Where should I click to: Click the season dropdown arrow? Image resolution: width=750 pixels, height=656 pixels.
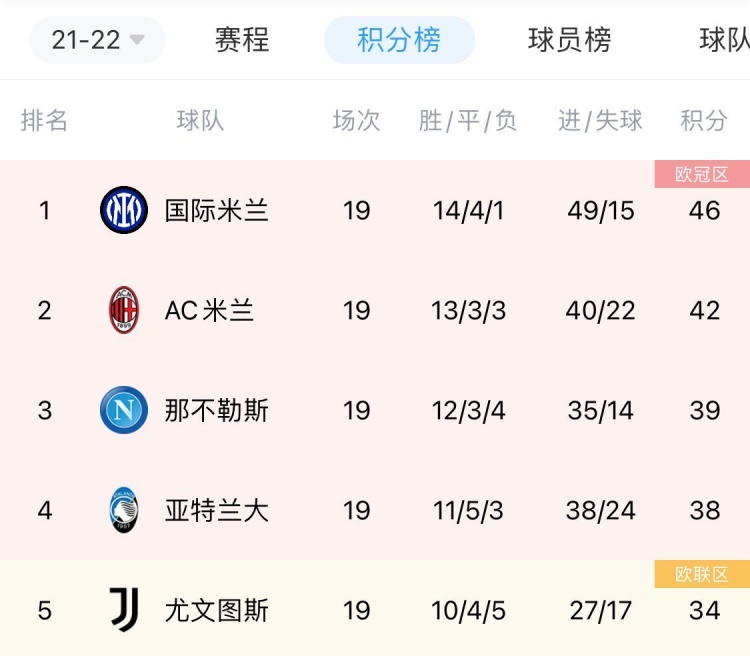pyautogui.click(x=137, y=39)
